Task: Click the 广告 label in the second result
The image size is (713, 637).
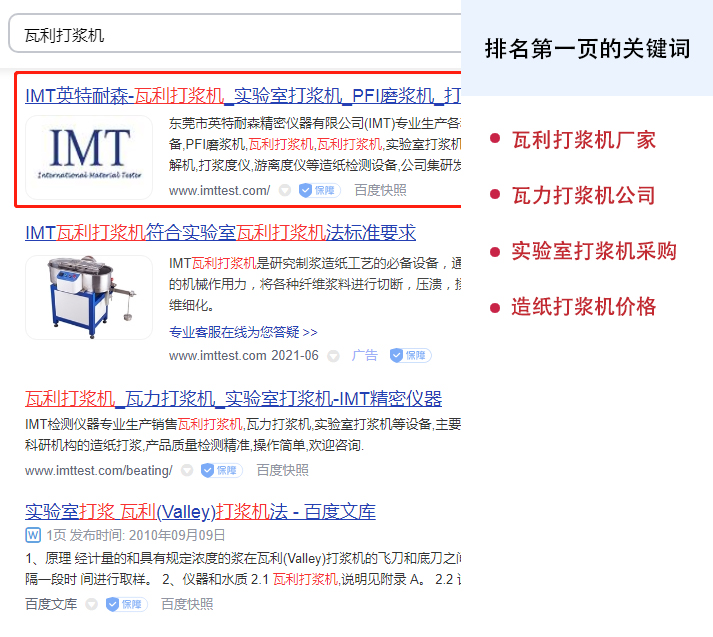Action: point(366,355)
